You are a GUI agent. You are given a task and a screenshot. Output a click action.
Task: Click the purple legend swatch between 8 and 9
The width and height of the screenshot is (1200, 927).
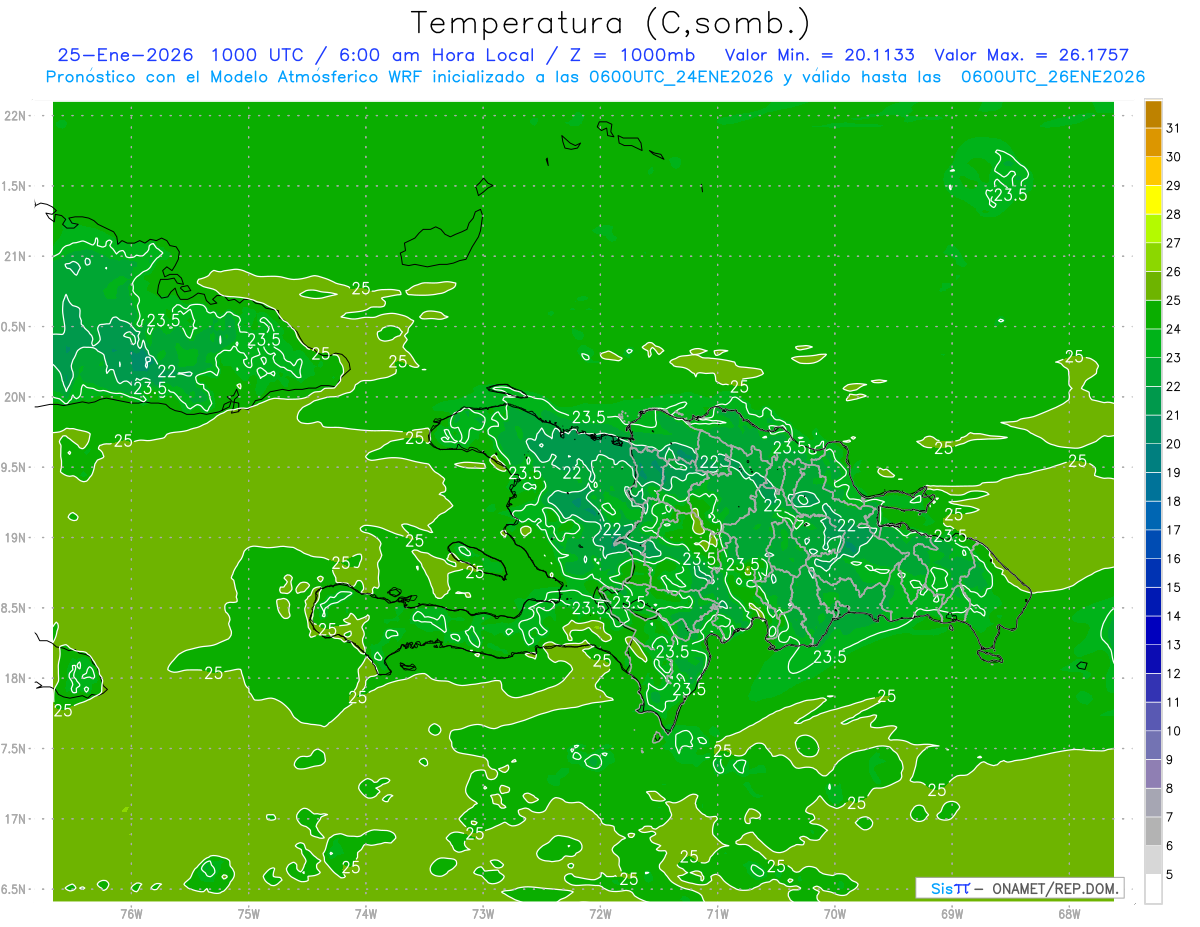[x=1153, y=774]
